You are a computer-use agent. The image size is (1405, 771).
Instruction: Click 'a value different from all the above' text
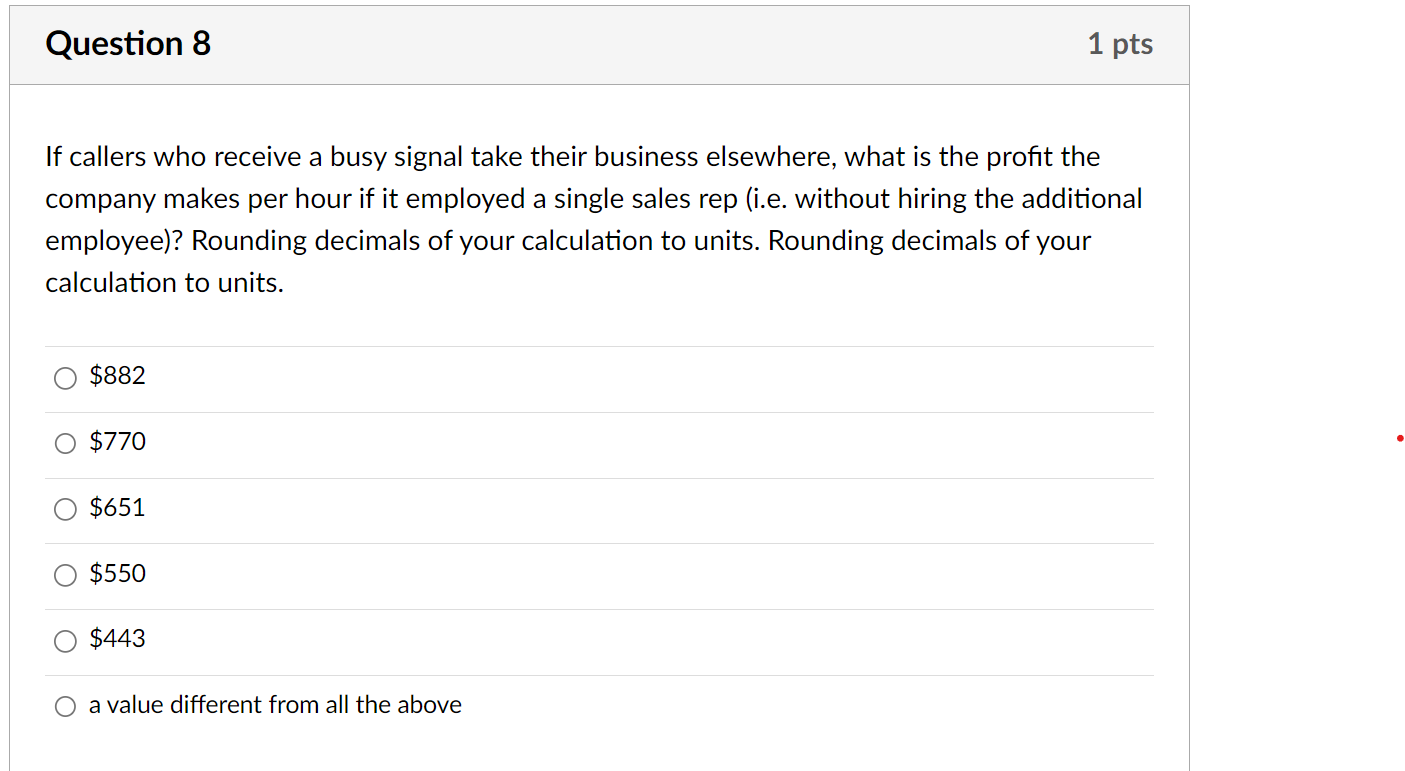275,705
